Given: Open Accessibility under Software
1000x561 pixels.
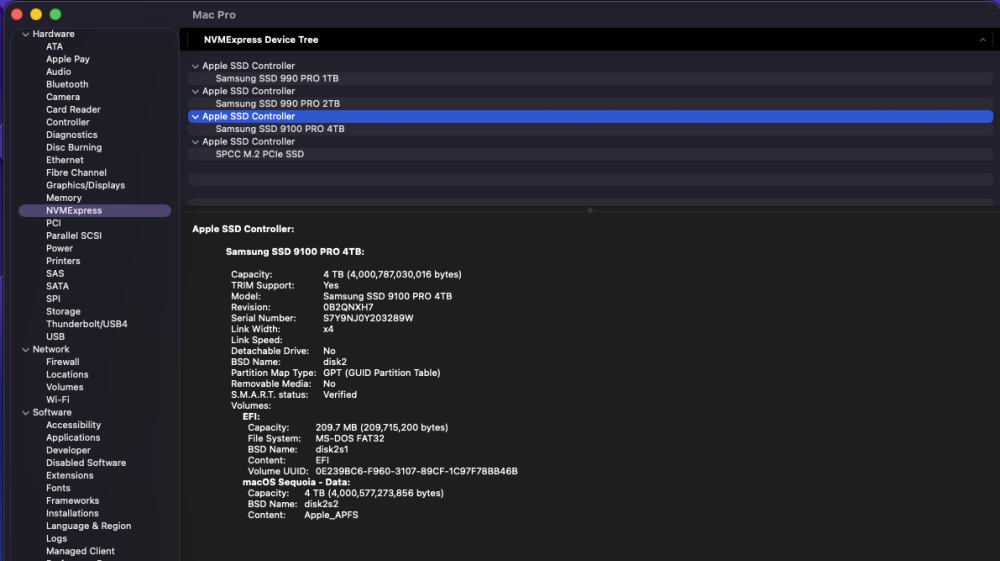Looking at the screenshot, I should pos(73,425).
